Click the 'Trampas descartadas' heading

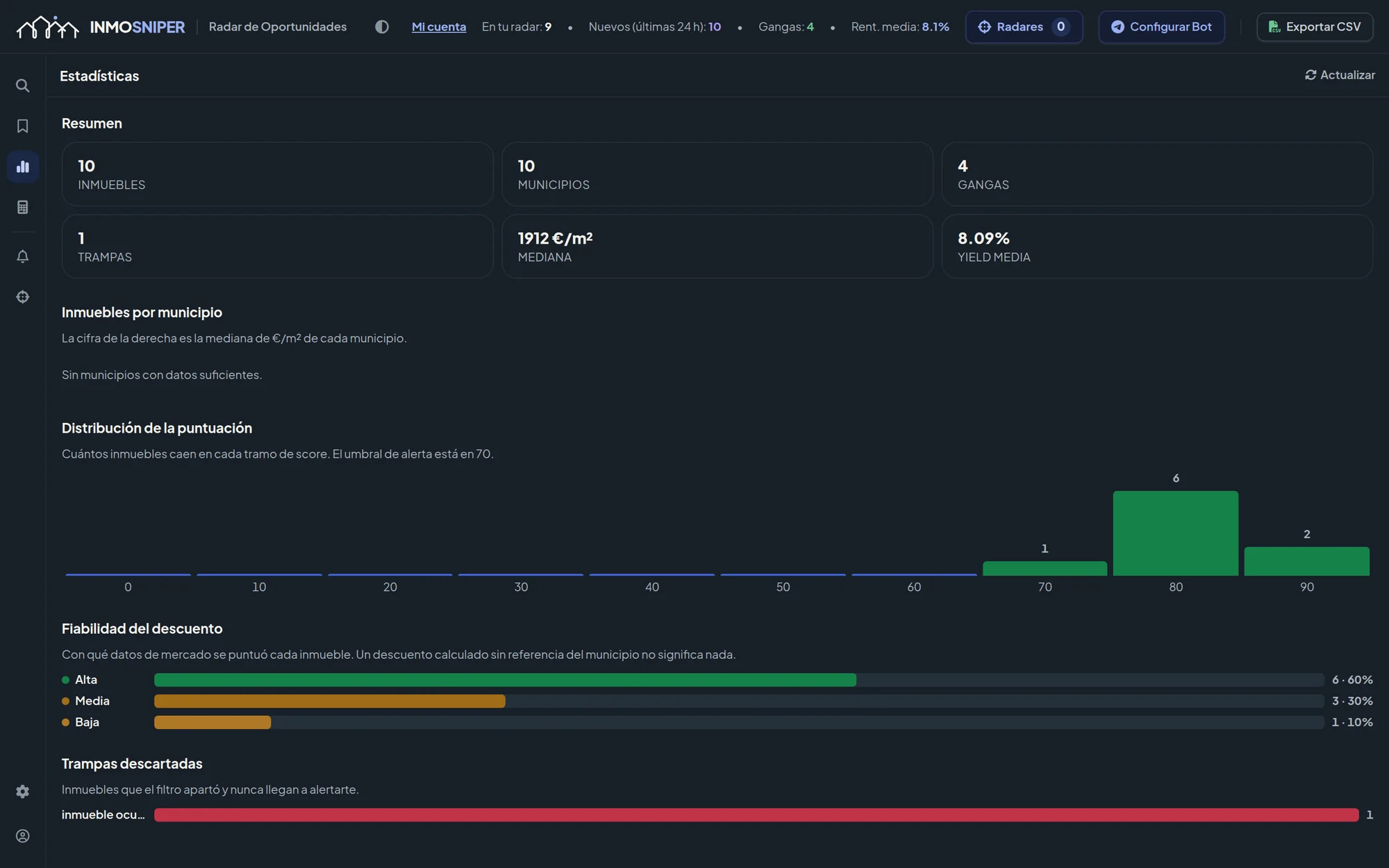pos(132,764)
